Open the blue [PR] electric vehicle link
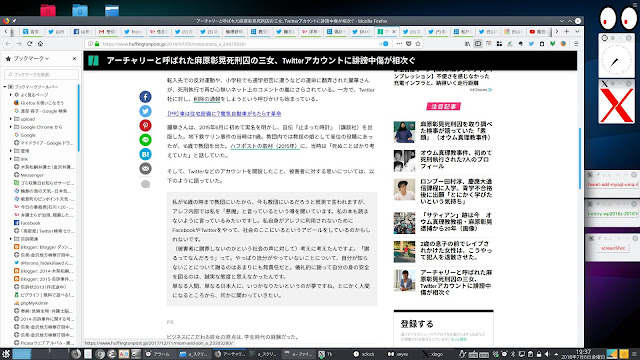 coord(224,113)
